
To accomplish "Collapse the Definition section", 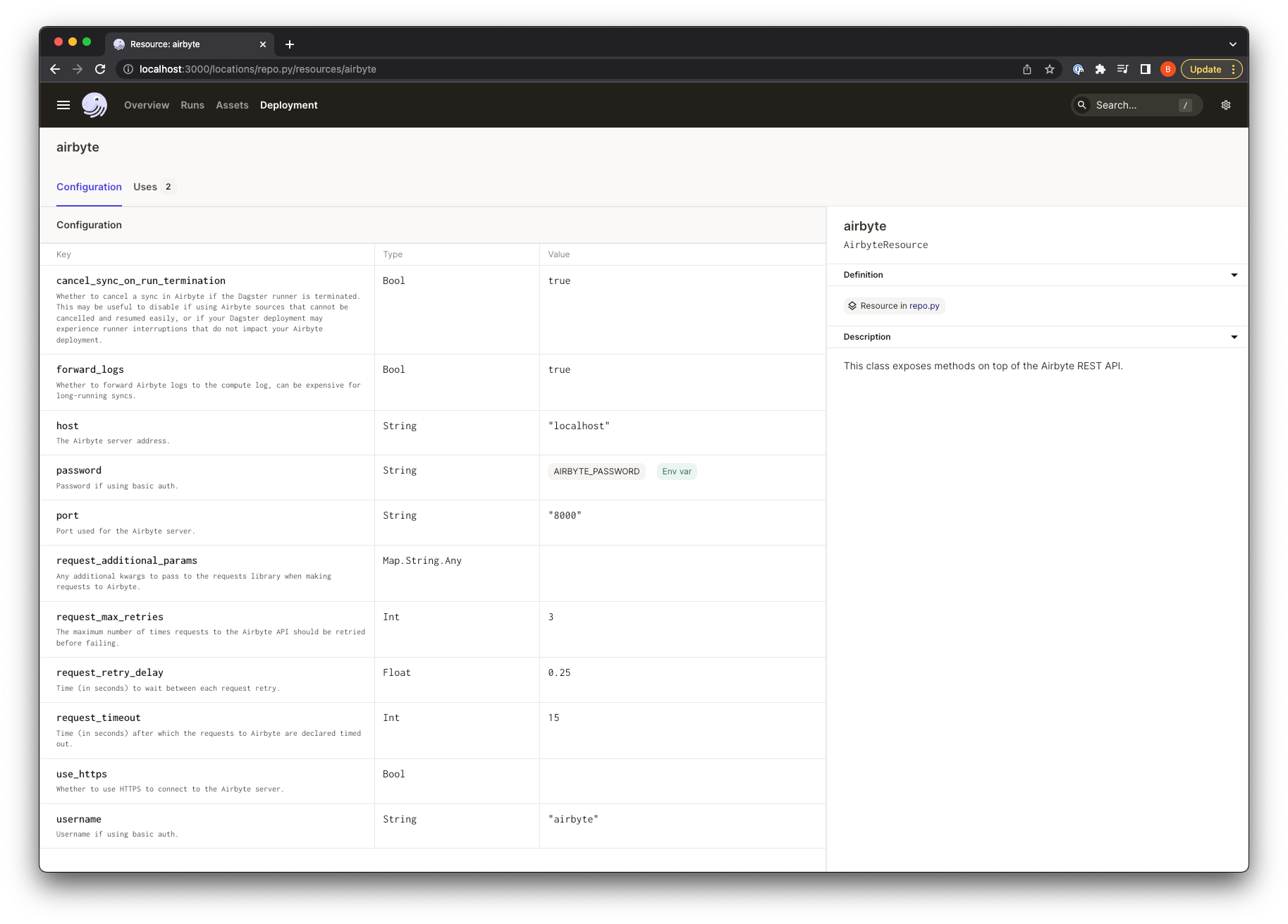I will (x=1234, y=275).
